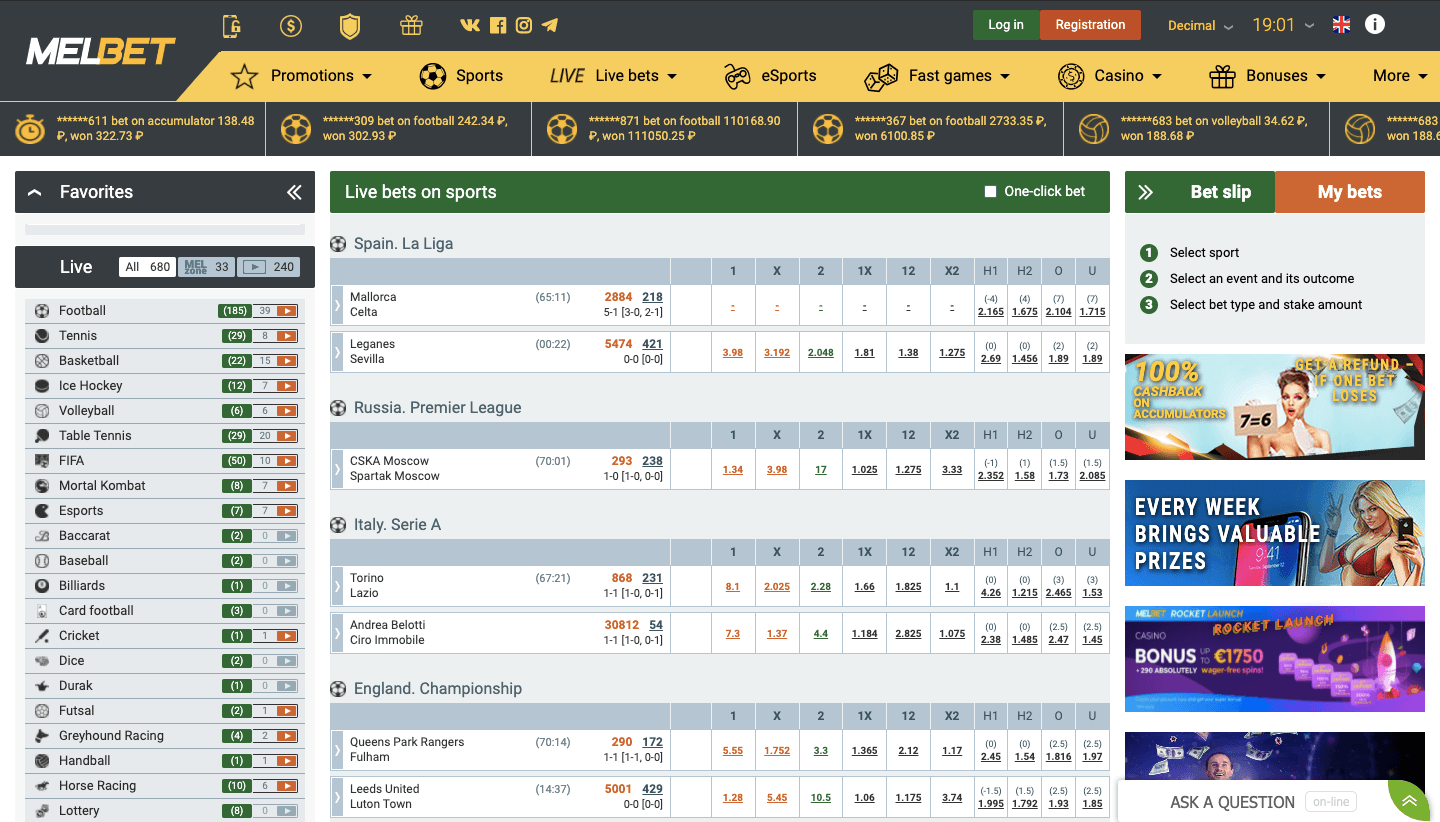Enable the One-click bet checkbox
This screenshot has width=1440, height=822.
coord(990,192)
